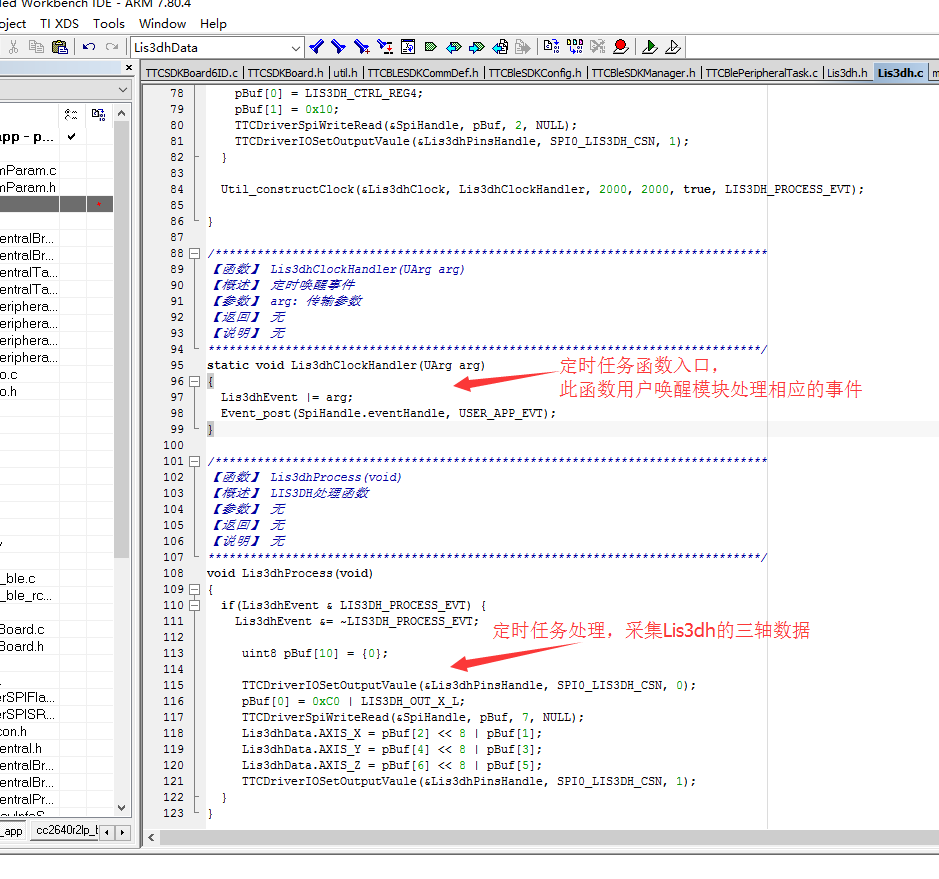
Task: Switch to the TTCBlePeripheralTask.c tab
Action: pos(761,72)
